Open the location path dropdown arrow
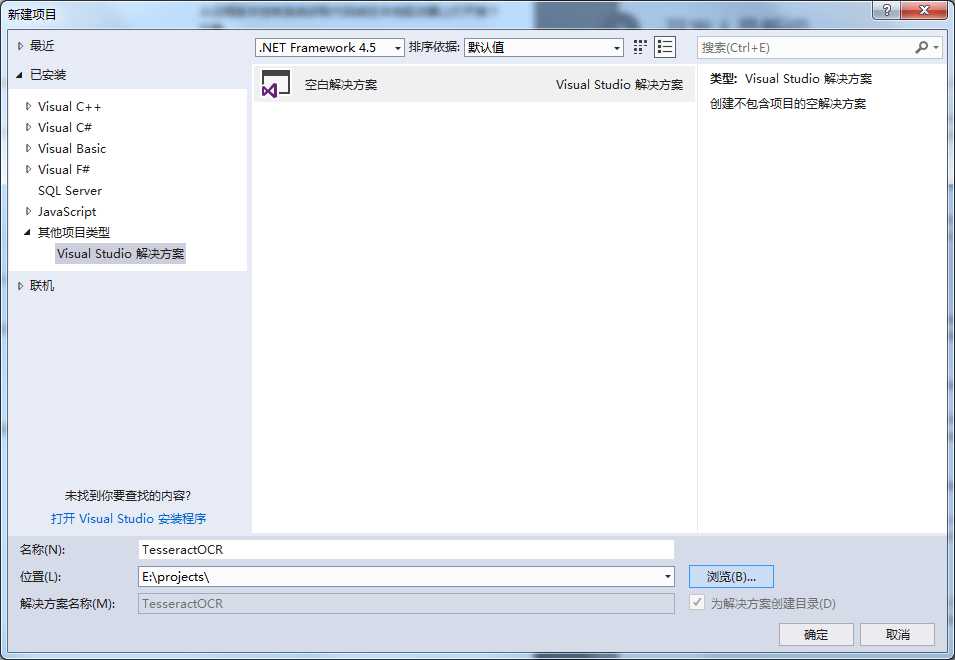The image size is (955, 660). pyautogui.click(x=668, y=577)
